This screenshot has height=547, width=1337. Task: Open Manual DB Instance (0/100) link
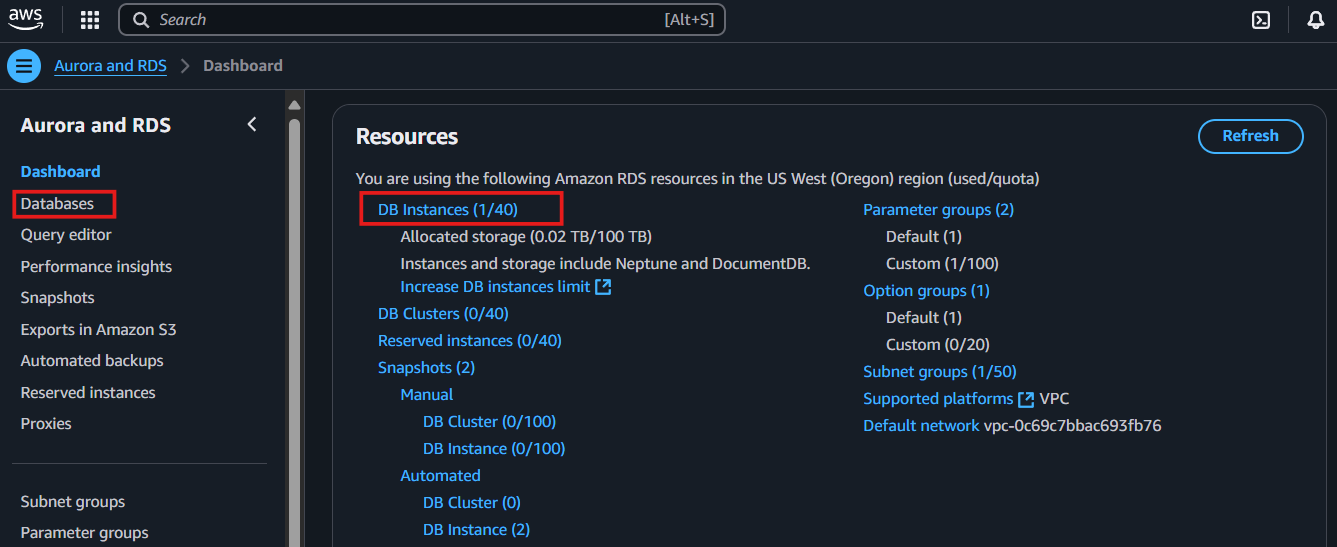coord(494,449)
